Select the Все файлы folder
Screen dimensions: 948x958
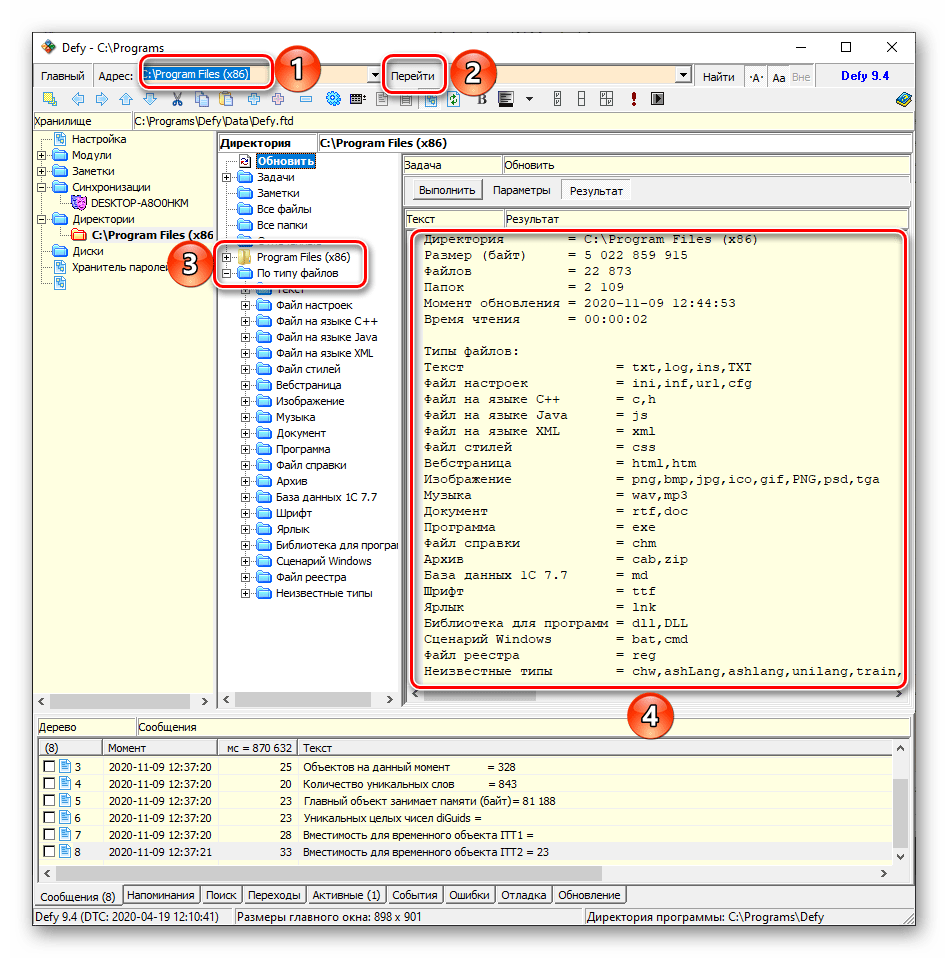click(284, 209)
